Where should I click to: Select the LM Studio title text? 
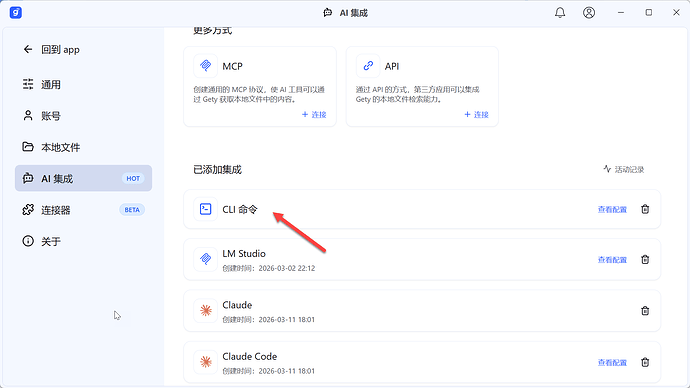pos(244,254)
